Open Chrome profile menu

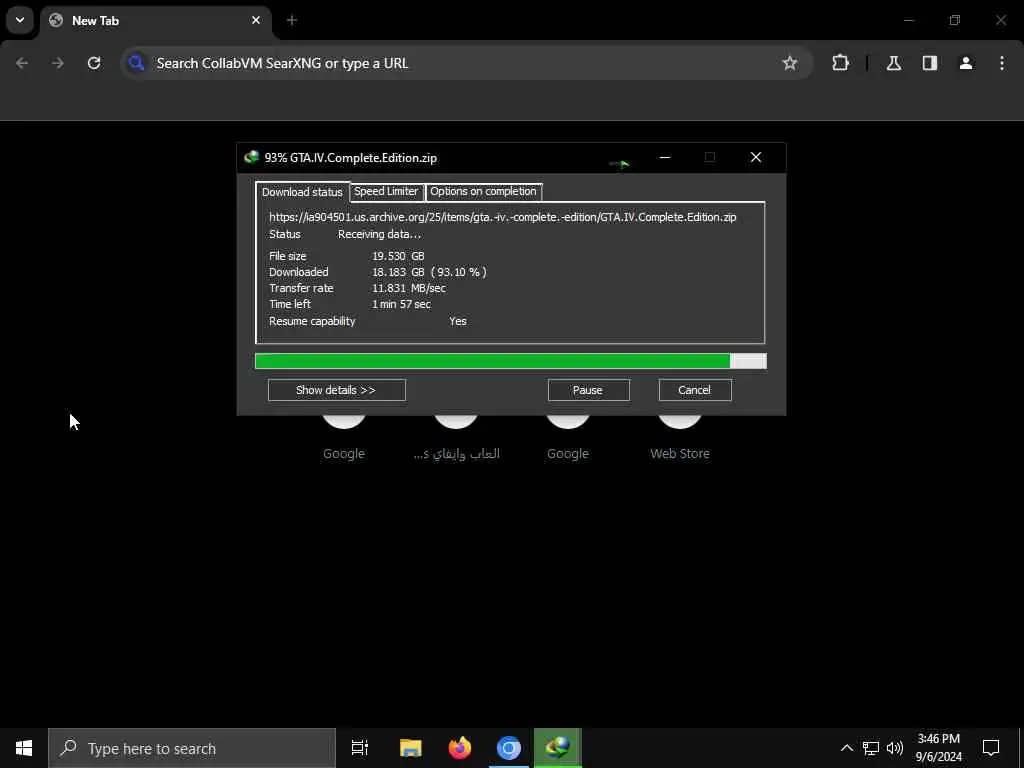pos(966,63)
